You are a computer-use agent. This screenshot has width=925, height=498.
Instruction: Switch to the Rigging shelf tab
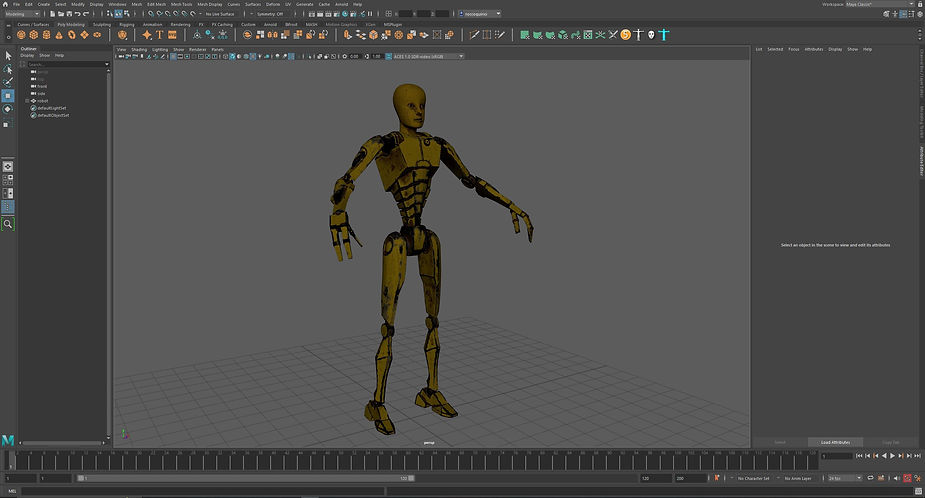127,25
